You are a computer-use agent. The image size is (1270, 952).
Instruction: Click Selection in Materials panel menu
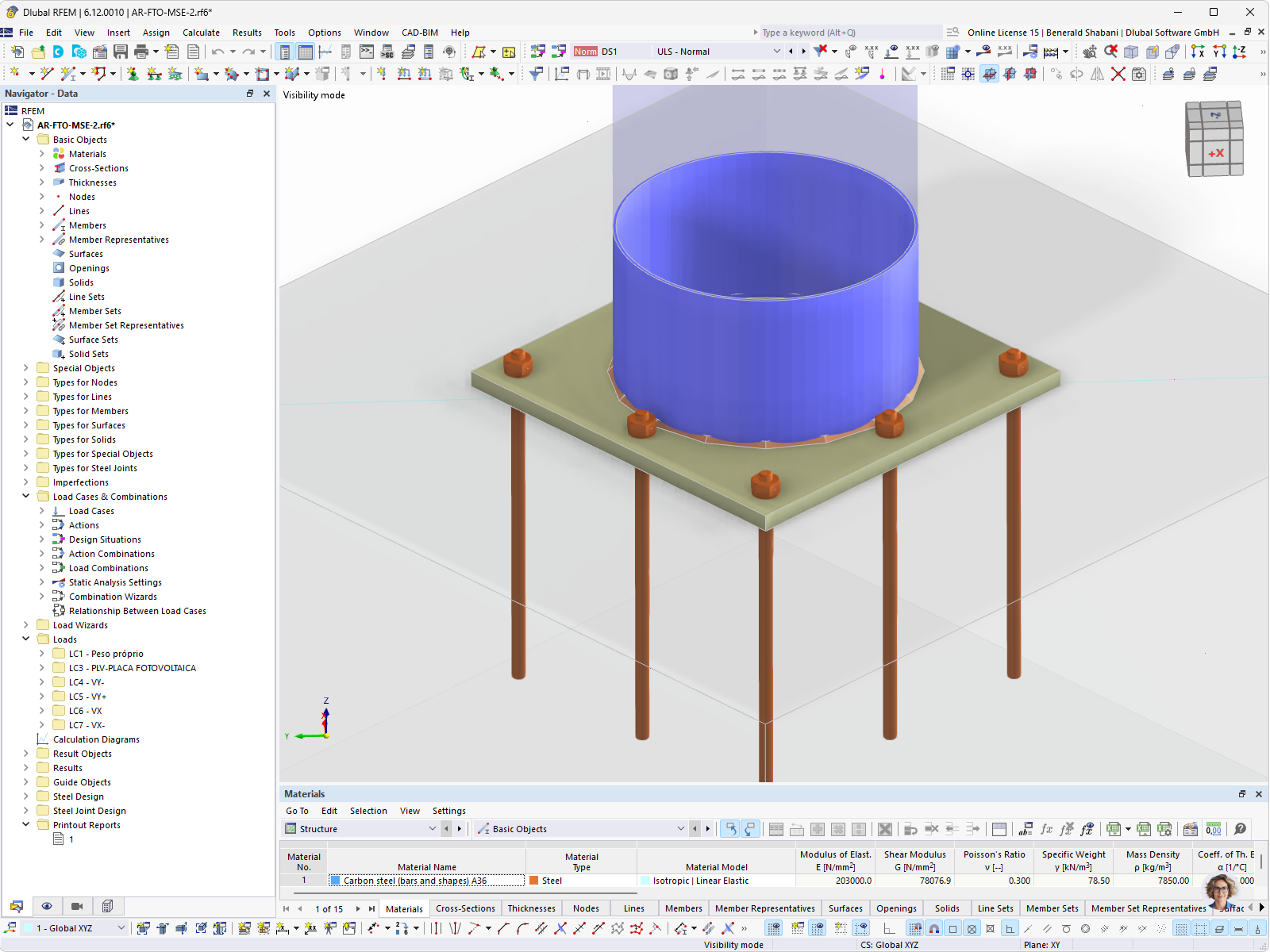coord(368,811)
